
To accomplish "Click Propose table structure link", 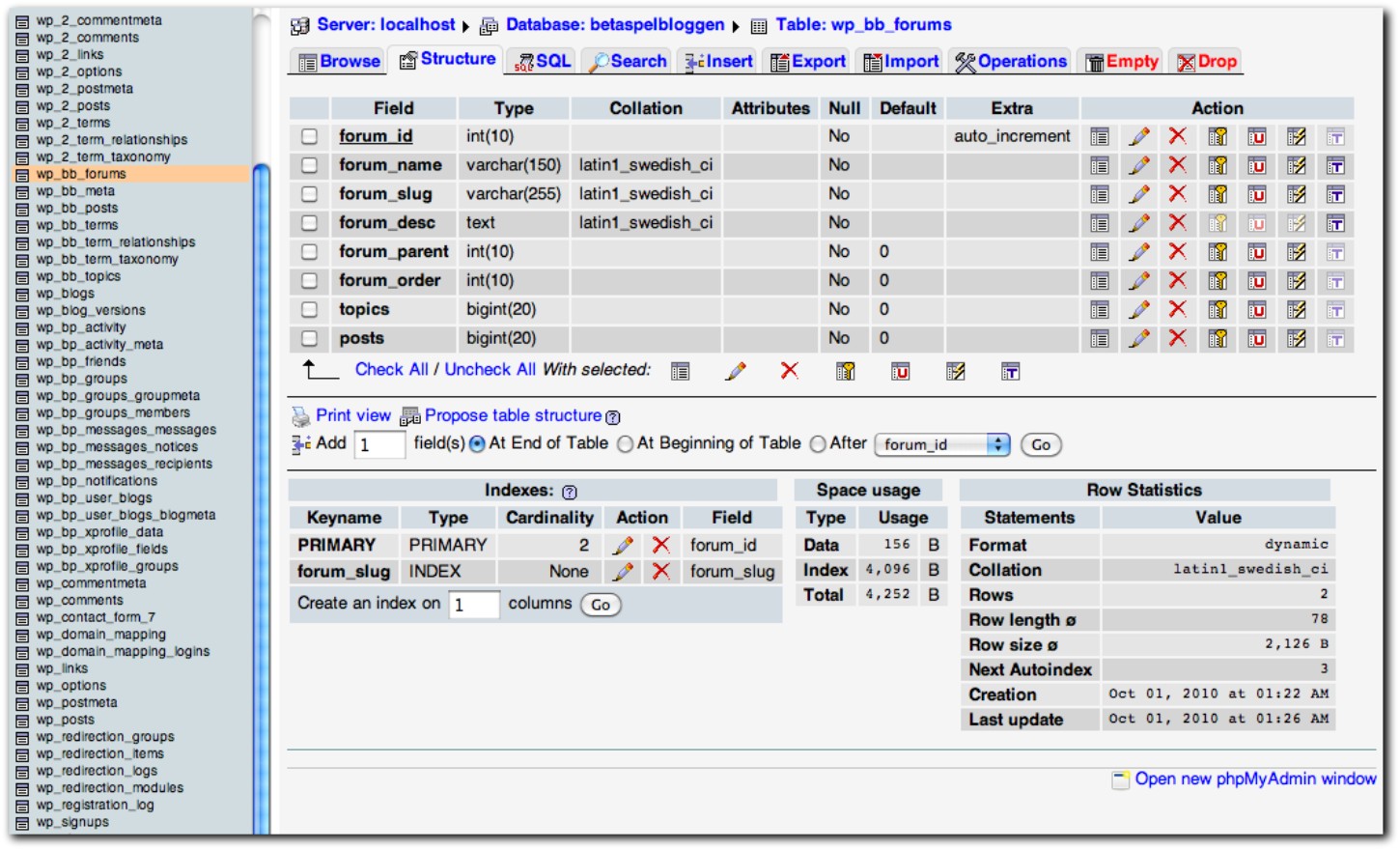I will tap(513, 415).
